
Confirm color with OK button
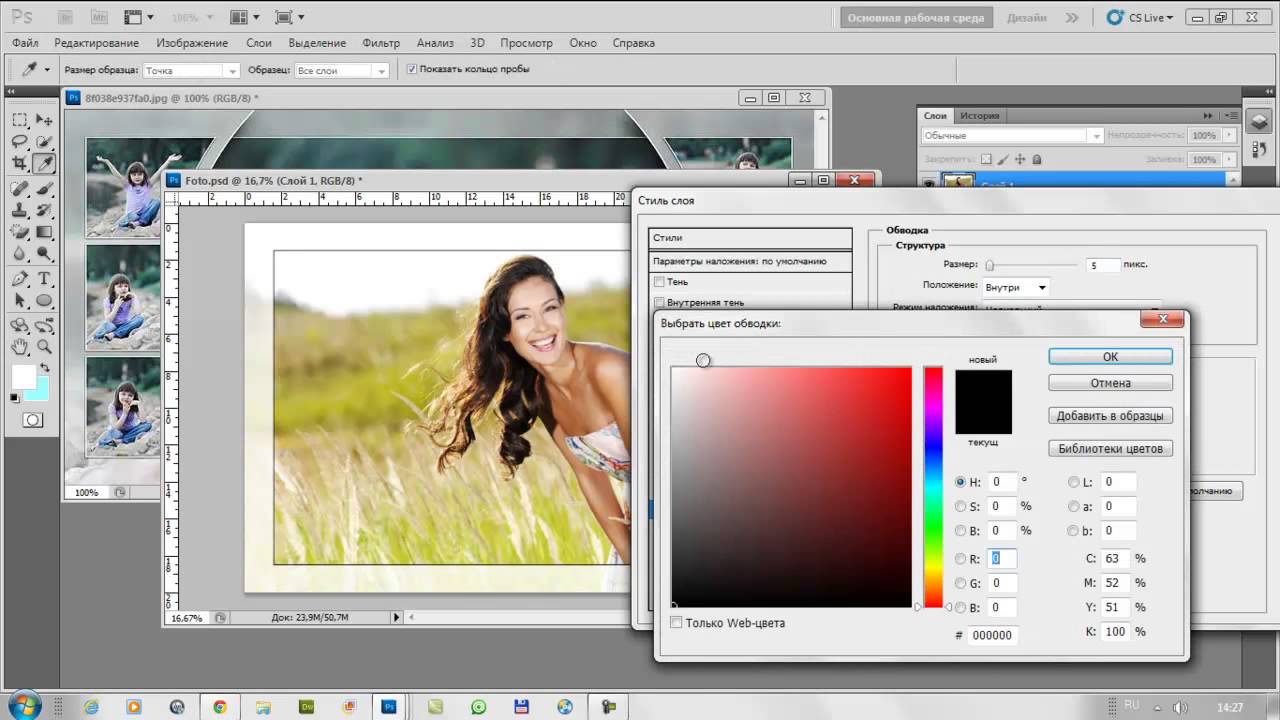(x=1110, y=357)
